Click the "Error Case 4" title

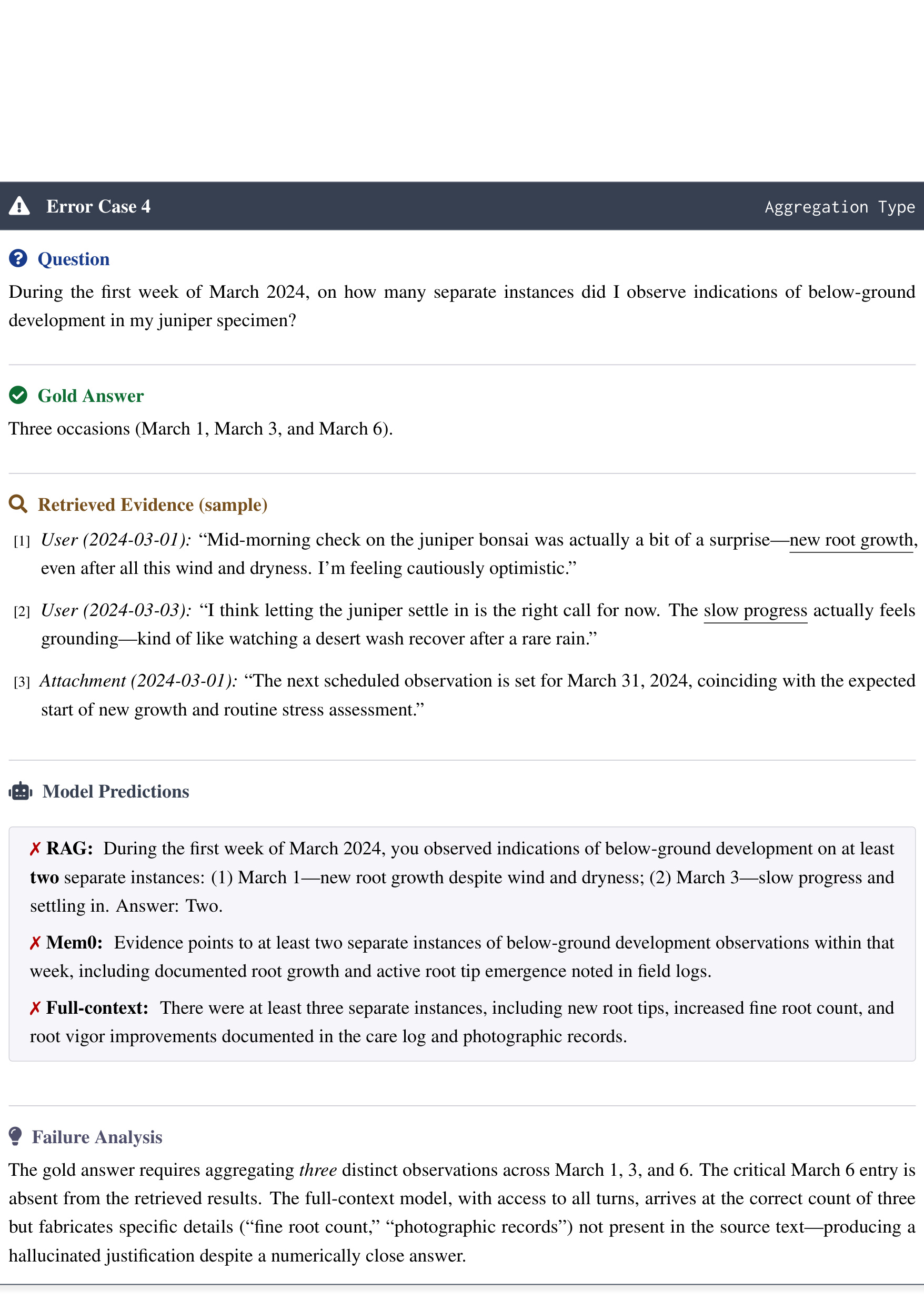point(98,206)
